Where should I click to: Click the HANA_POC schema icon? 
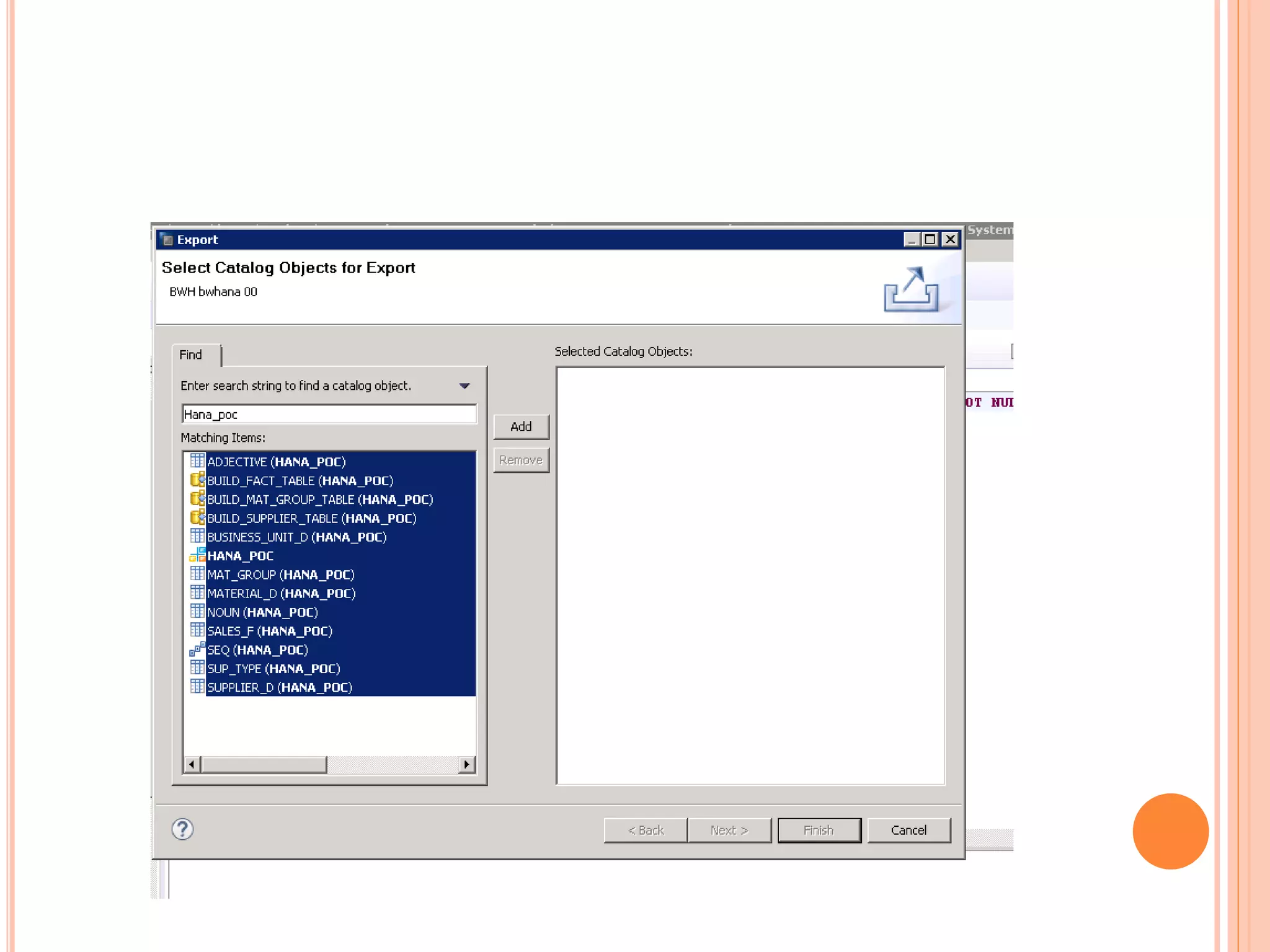(x=197, y=555)
